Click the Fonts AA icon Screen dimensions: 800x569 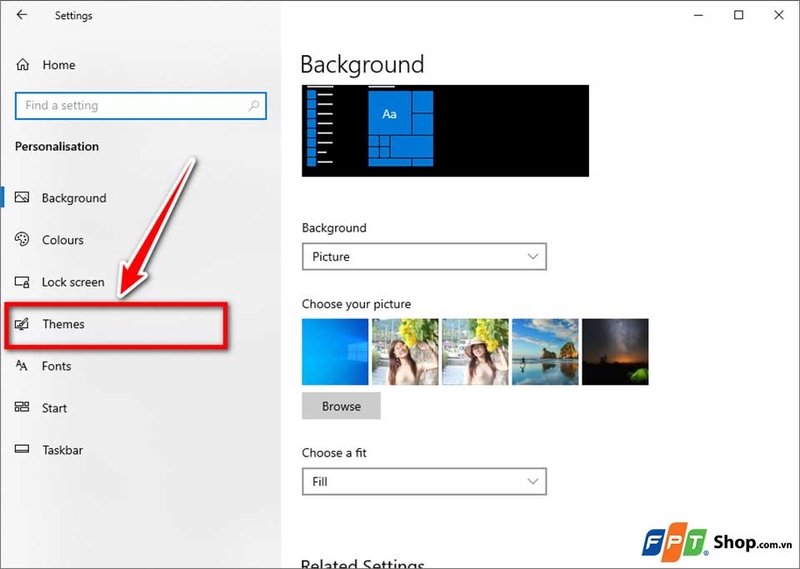click(21, 365)
